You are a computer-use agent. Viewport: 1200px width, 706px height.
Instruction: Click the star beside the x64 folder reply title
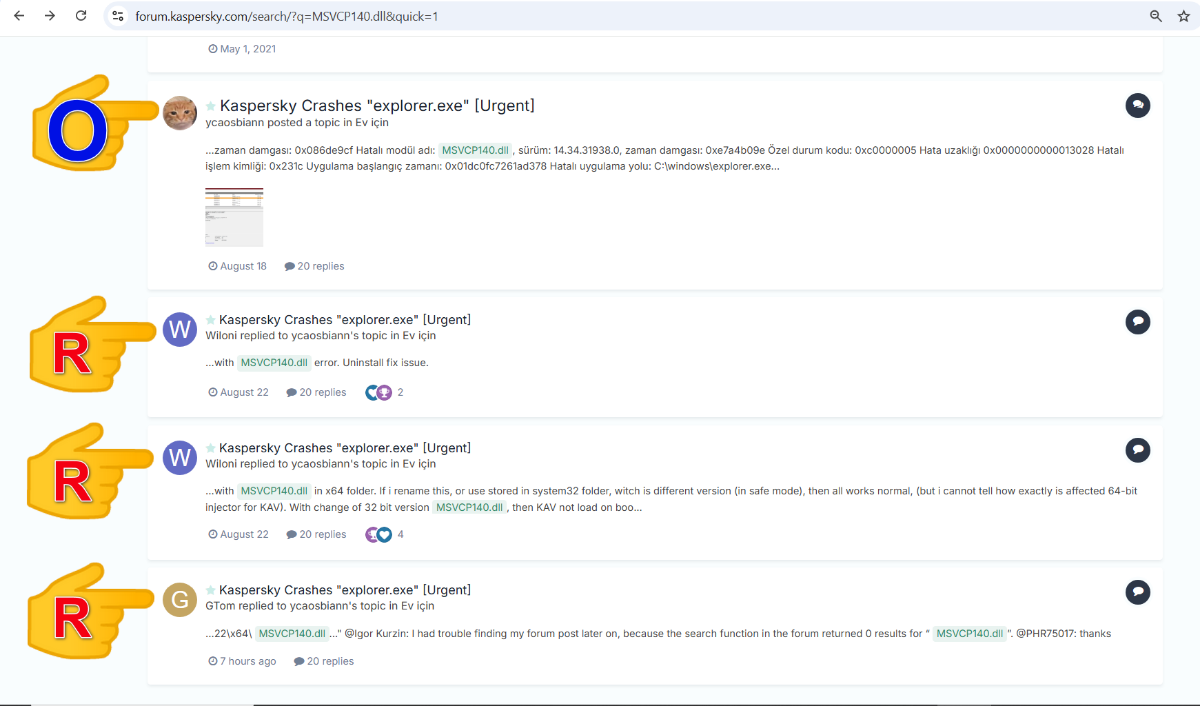tap(211, 448)
